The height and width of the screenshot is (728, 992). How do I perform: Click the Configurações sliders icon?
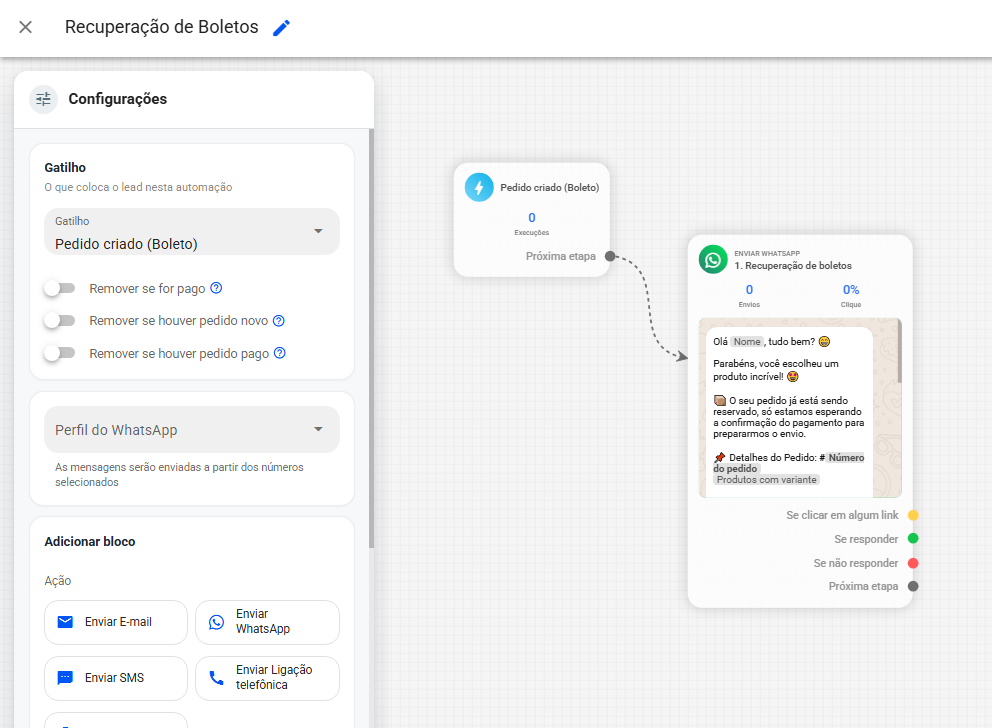tap(44, 99)
